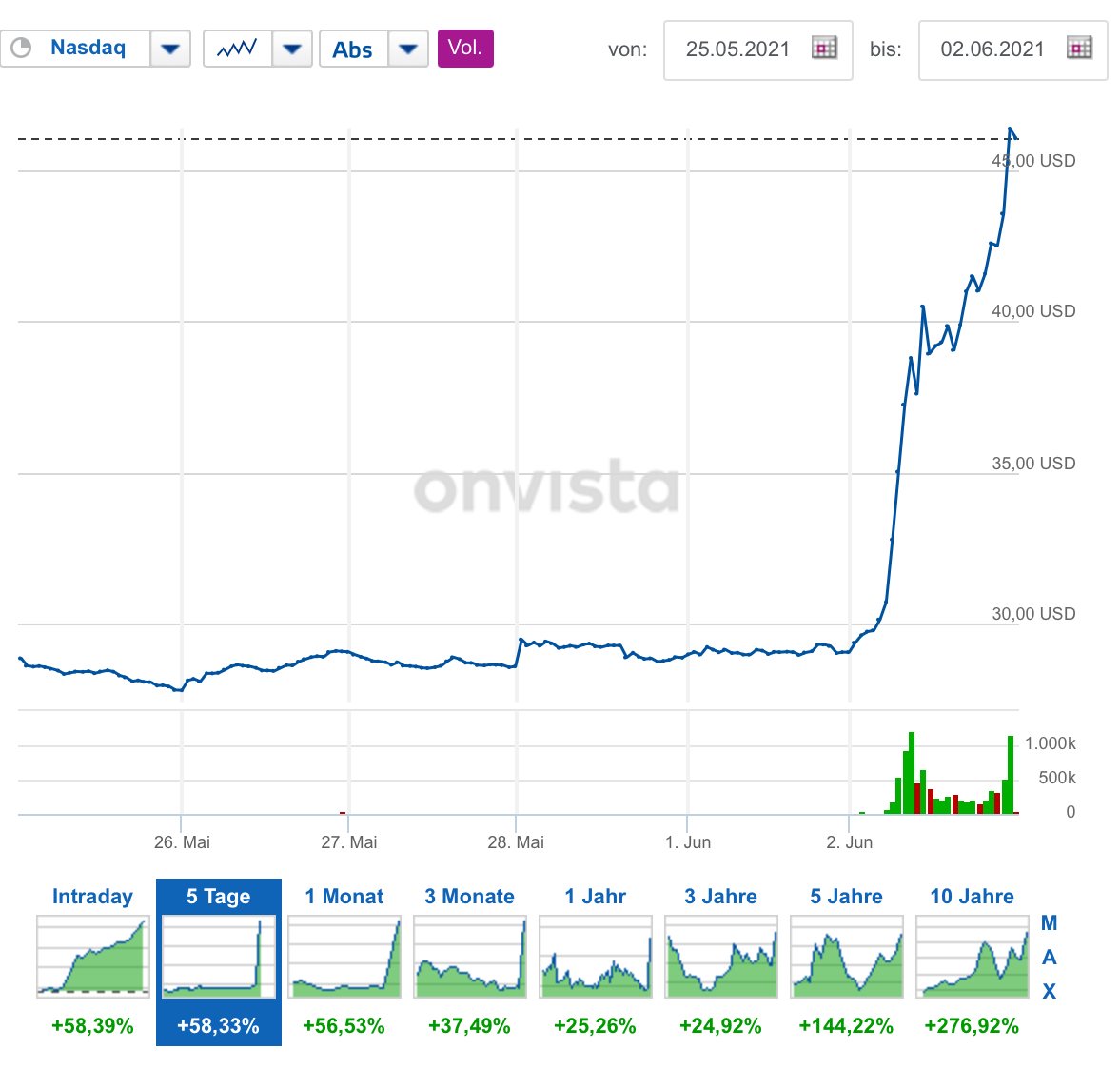Open the 'von' date calendar picker icon
1120x1069 pixels.
tap(824, 49)
